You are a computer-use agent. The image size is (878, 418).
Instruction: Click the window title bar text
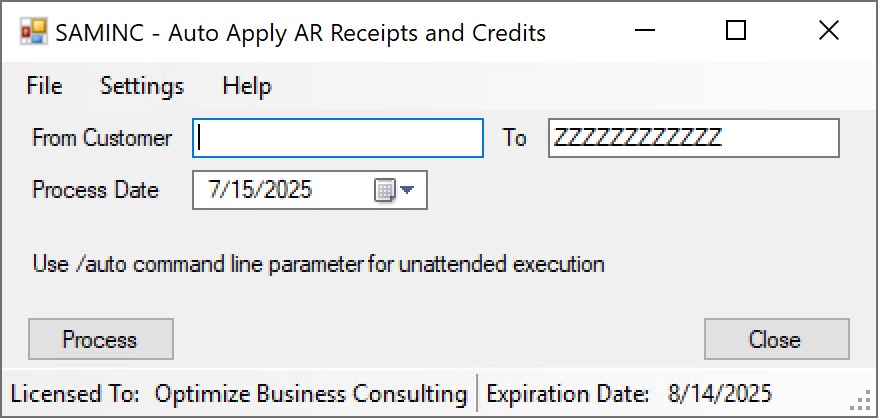coord(301,33)
